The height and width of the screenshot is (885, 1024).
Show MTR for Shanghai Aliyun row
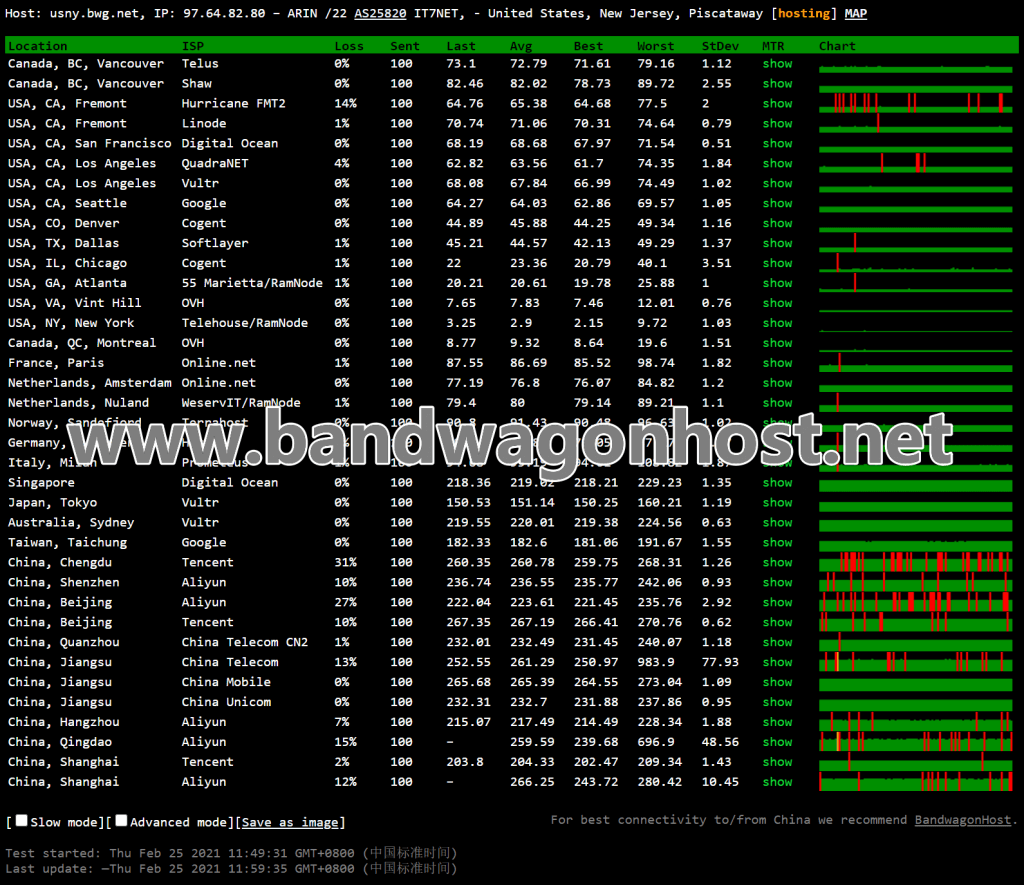point(777,781)
